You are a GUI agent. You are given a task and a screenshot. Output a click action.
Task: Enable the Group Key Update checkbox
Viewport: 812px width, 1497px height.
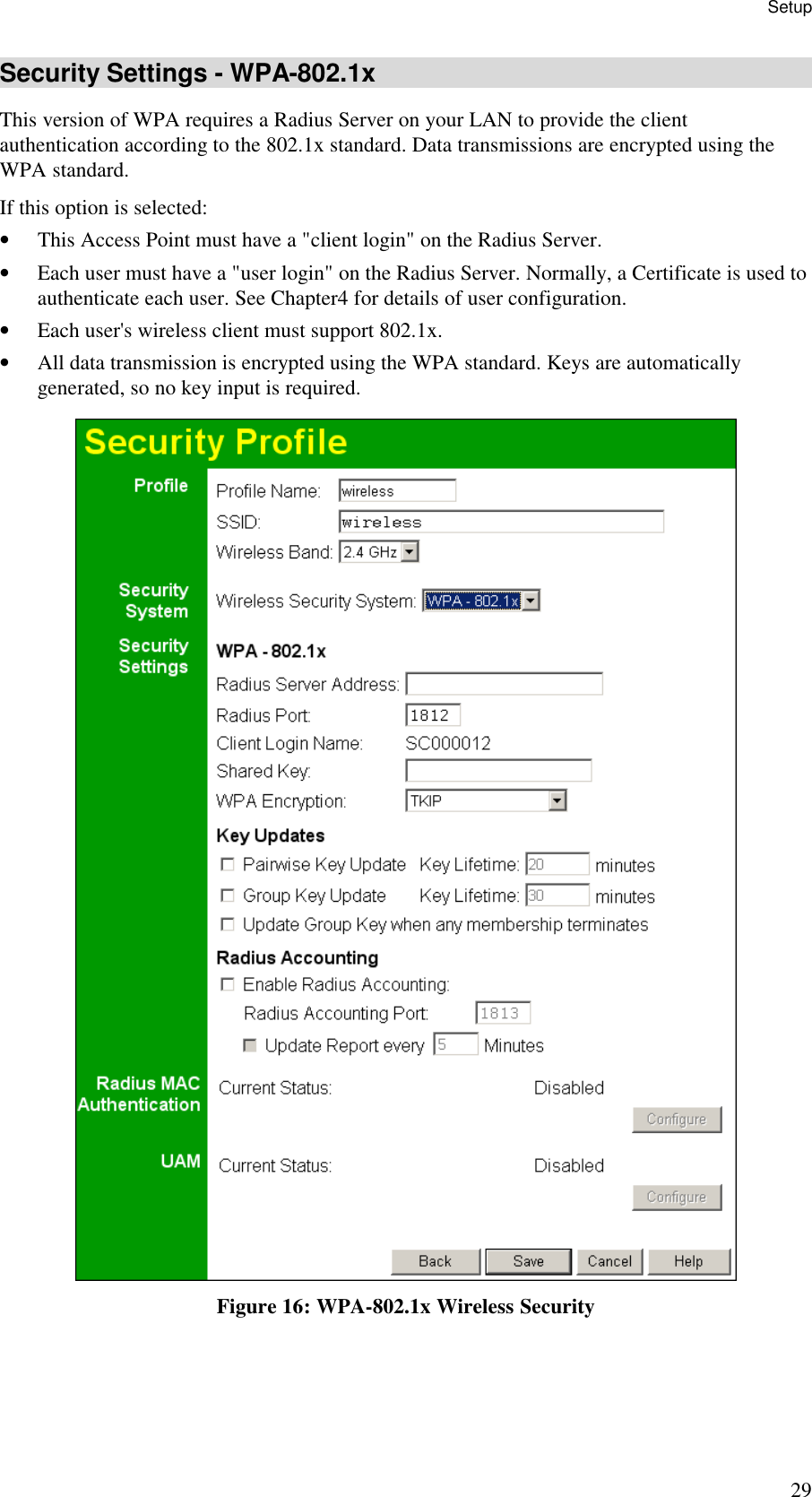point(228,895)
